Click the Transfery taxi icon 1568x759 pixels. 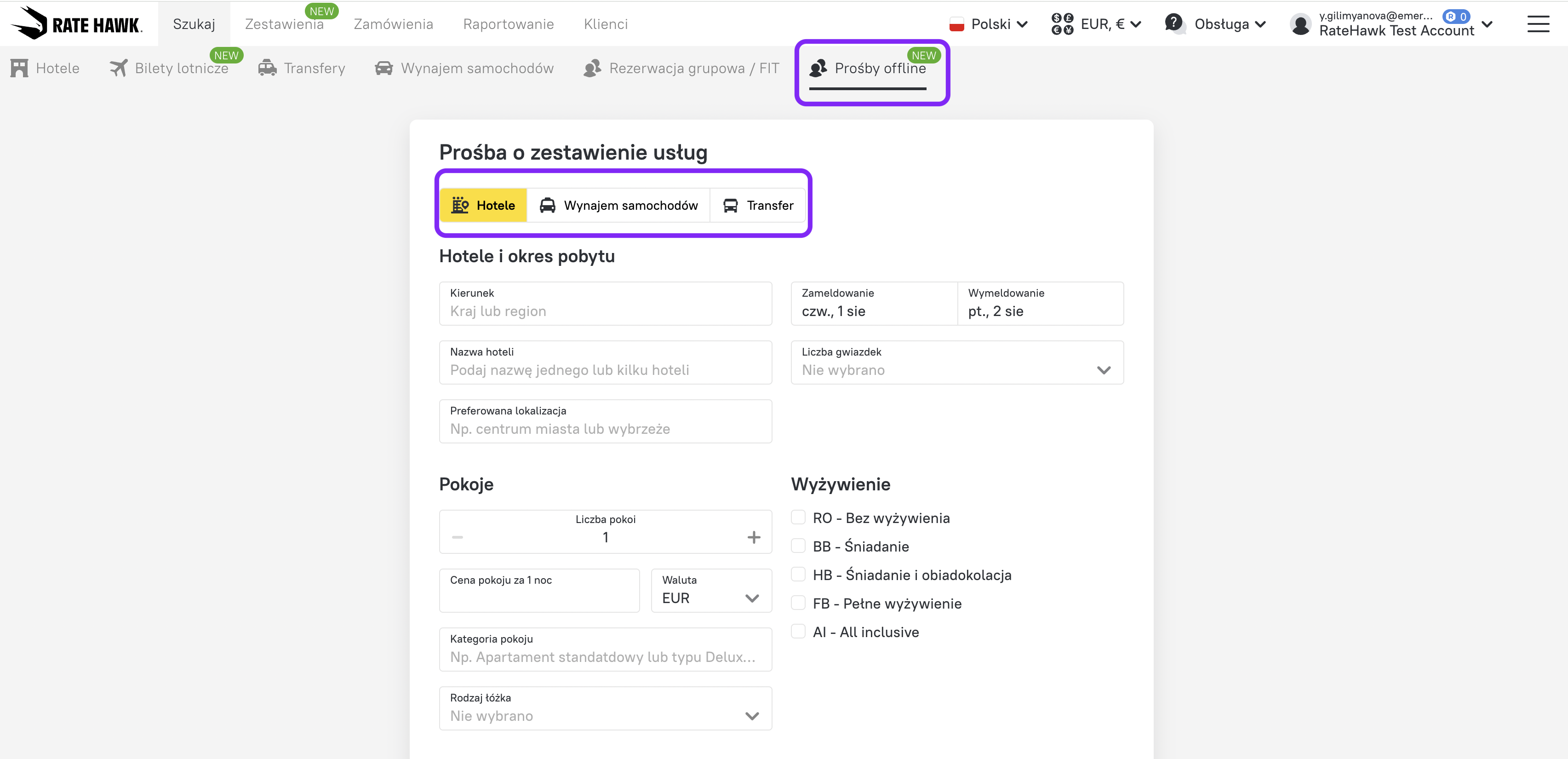[x=267, y=68]
